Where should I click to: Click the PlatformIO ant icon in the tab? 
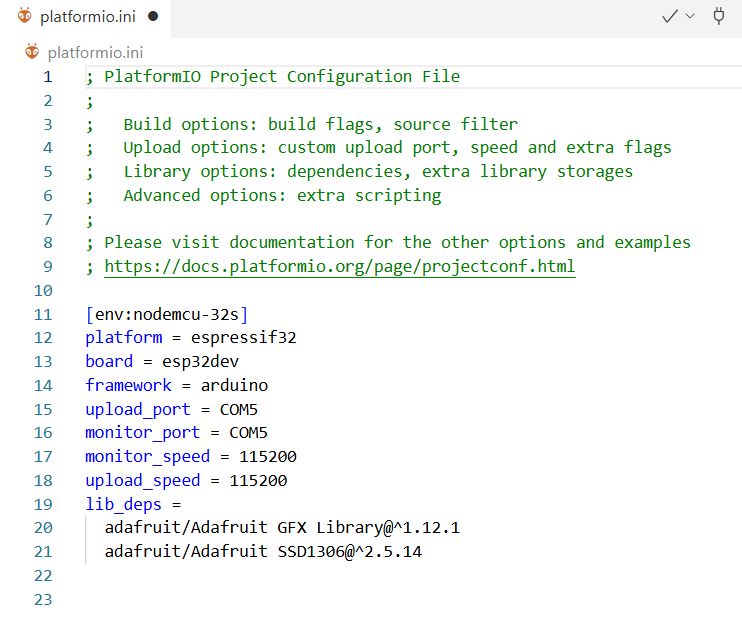24,16
